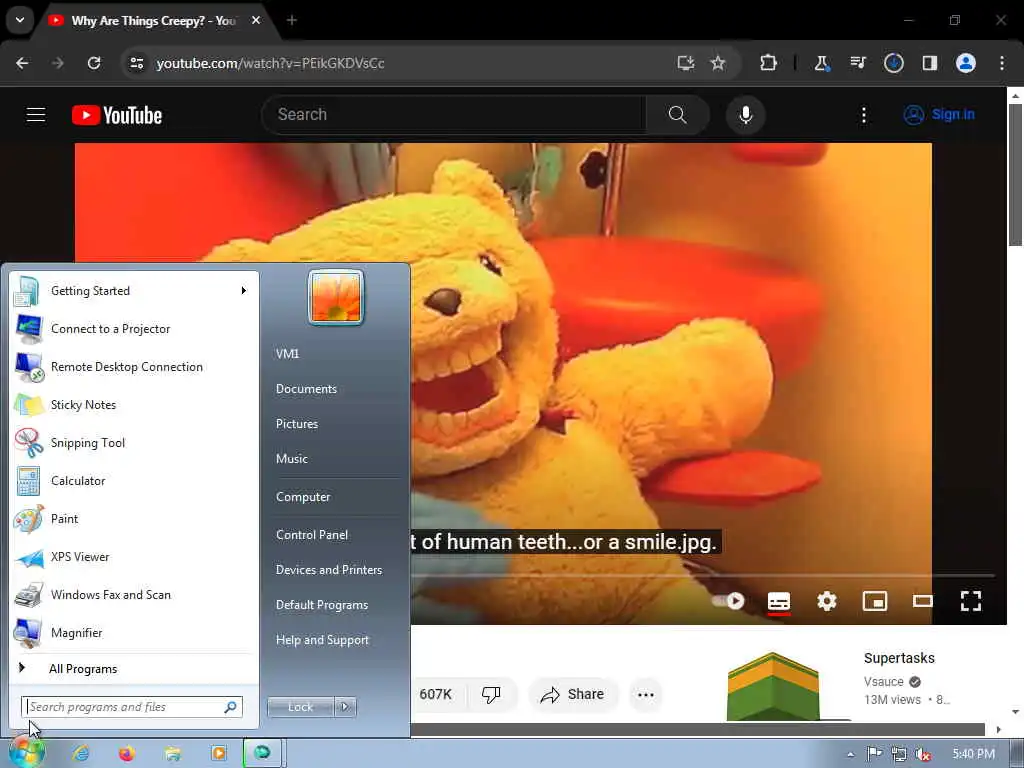Launch Connect to a Projector
1024x768 pixels.
[134, 328]
